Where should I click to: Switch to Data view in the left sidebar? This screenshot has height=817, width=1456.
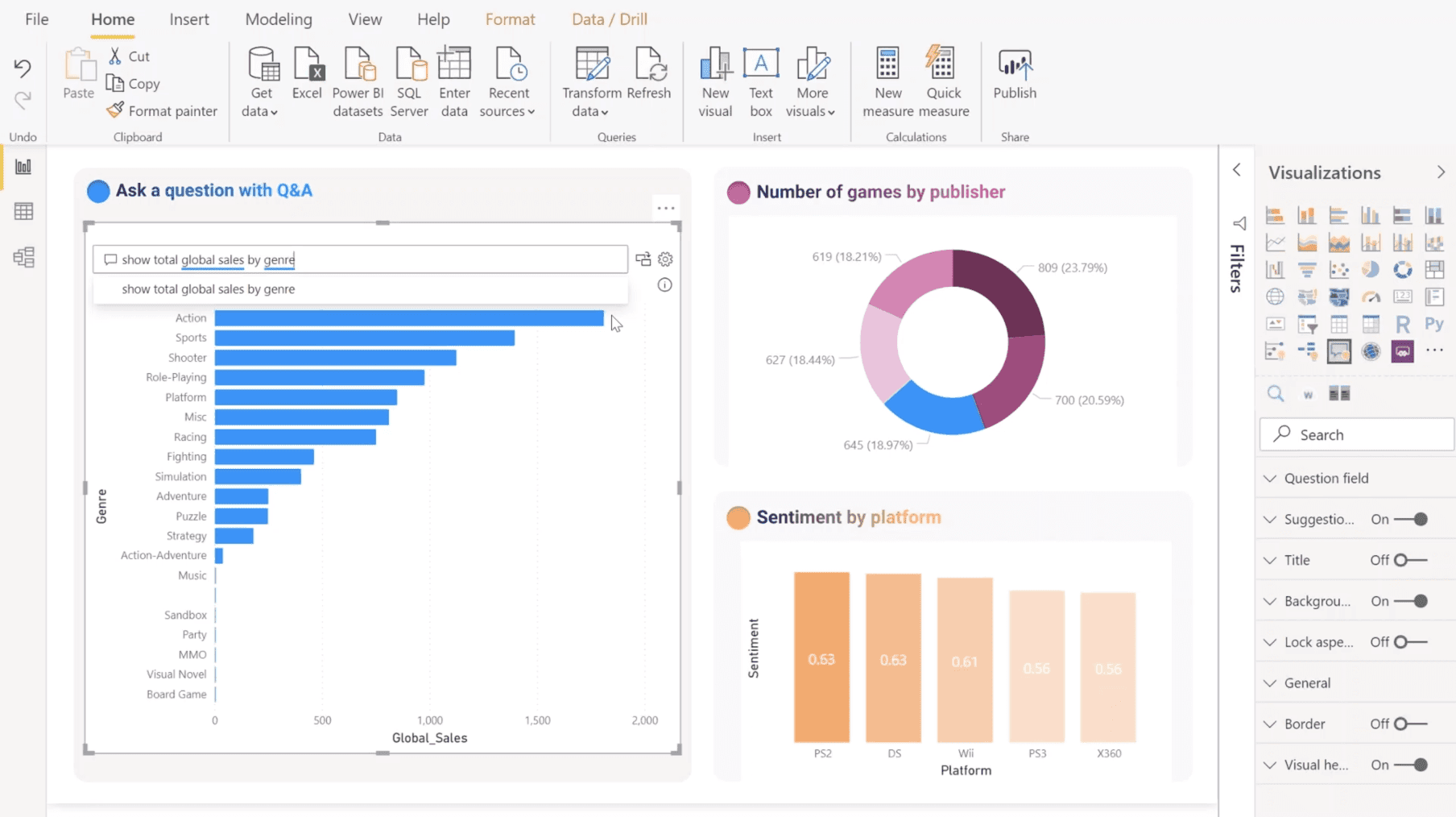tap(23, 211)
